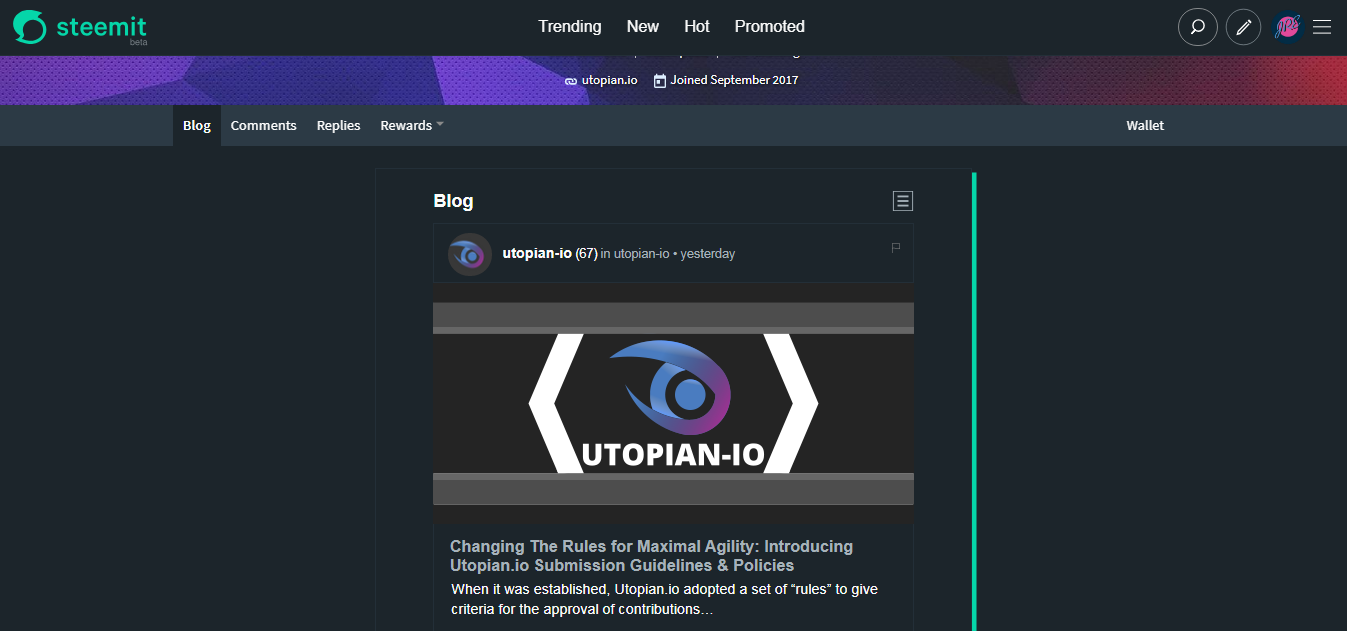Toggle the blog list layout icon

pyautogui.click(x=903, y=201)
